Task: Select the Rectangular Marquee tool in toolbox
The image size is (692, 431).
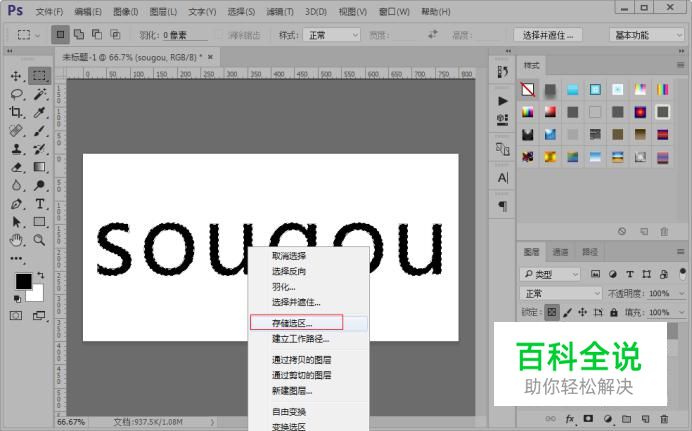Action: (x=39, y=75)
